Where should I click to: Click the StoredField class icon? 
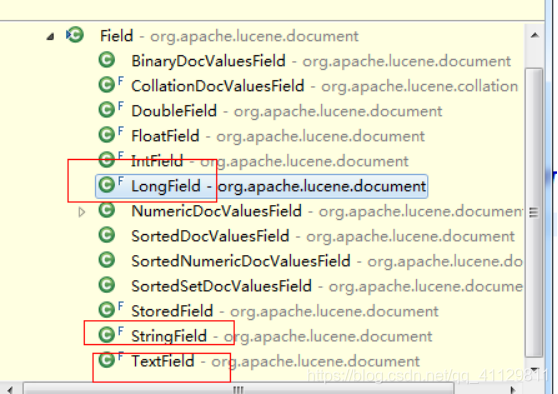click(x=107, y=310)
